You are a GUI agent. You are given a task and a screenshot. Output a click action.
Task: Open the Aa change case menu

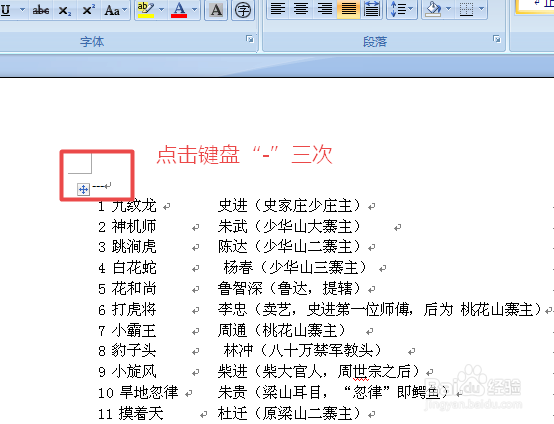[115, 10]
